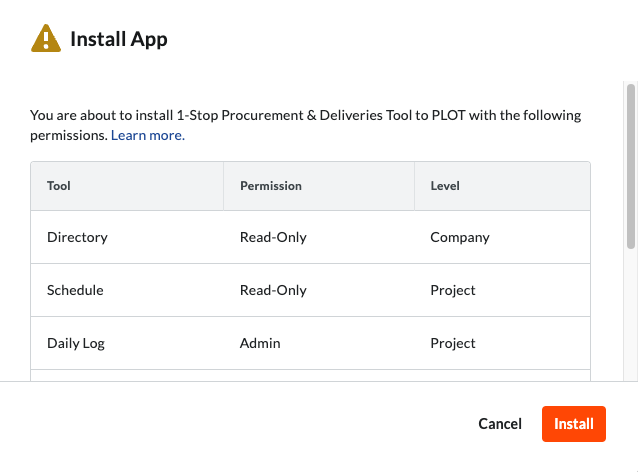
Task: Click the Admin permission cell
Action: pos(260,343)
